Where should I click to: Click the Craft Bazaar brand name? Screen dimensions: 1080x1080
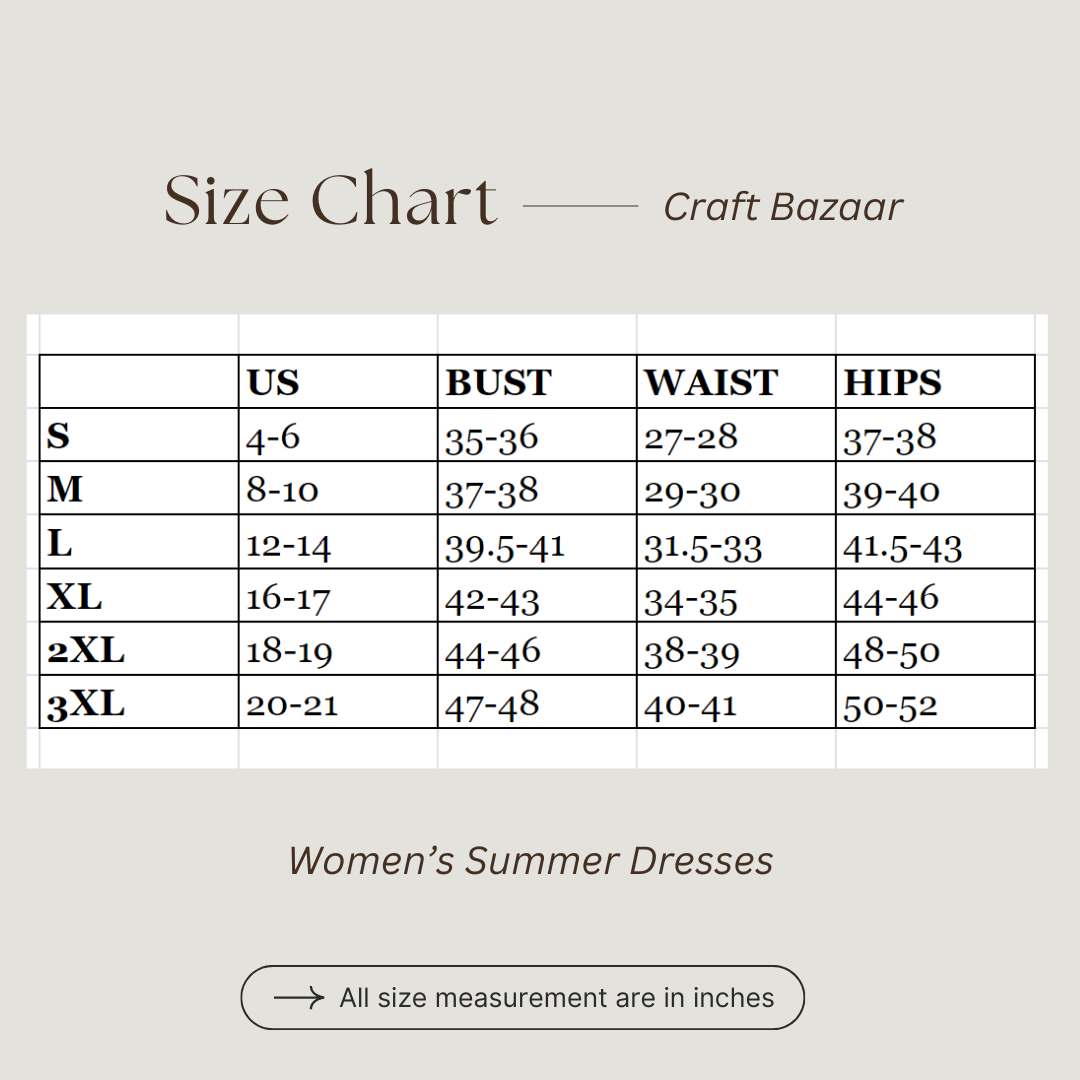782,207
